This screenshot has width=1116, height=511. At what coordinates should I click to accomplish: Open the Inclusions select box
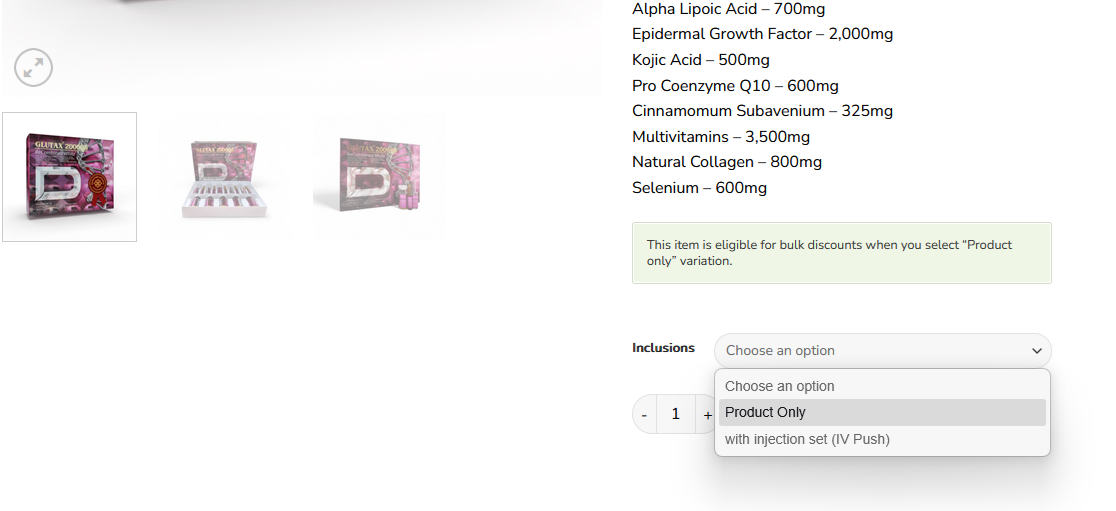coord(870,351)
